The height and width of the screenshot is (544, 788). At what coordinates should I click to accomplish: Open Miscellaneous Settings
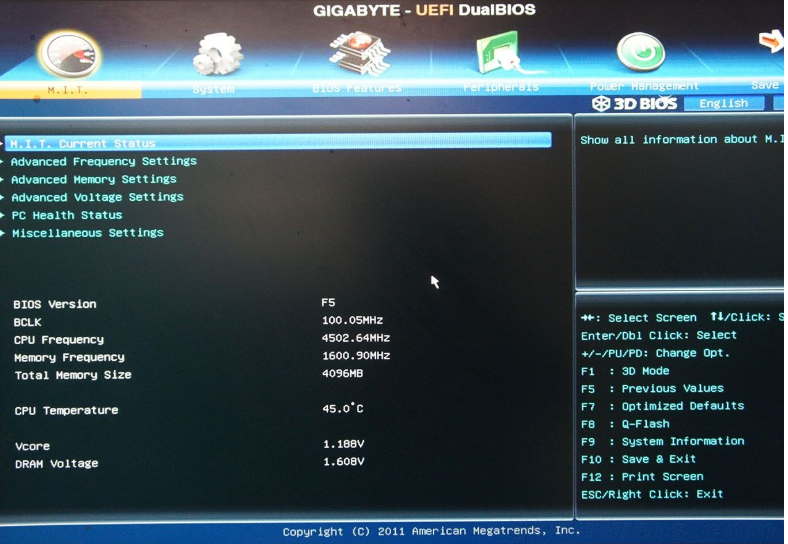coord(88,233)
